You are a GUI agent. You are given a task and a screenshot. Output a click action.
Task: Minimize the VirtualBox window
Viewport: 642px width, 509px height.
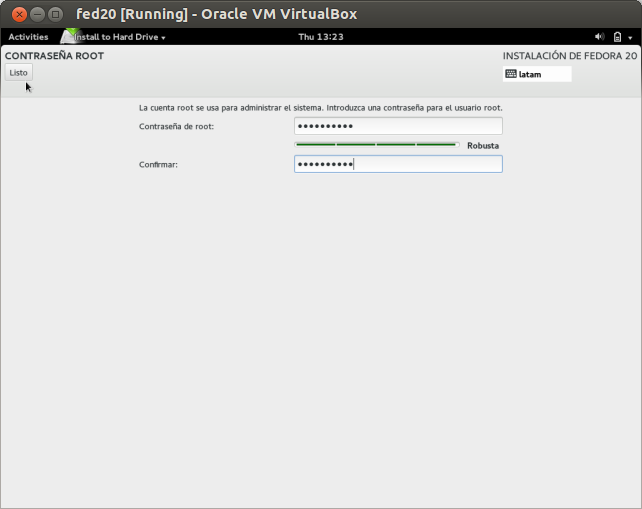coord(37,14)
